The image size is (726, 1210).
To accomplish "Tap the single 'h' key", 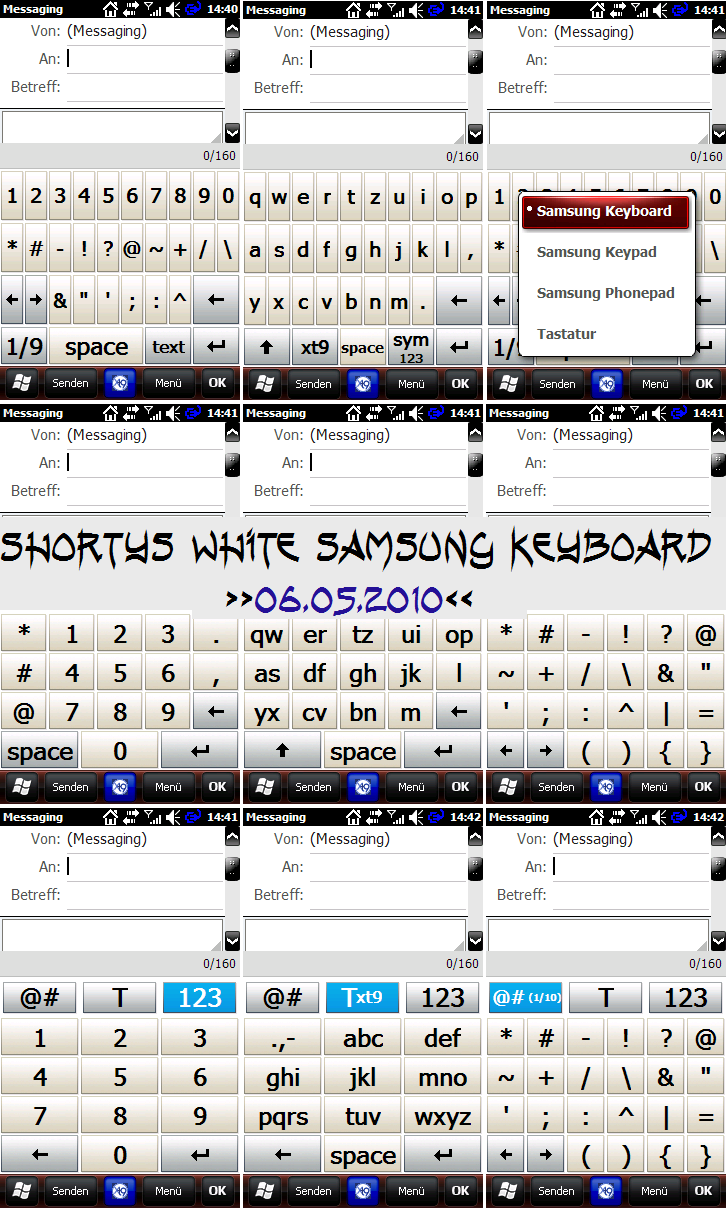I will (375, 249).
